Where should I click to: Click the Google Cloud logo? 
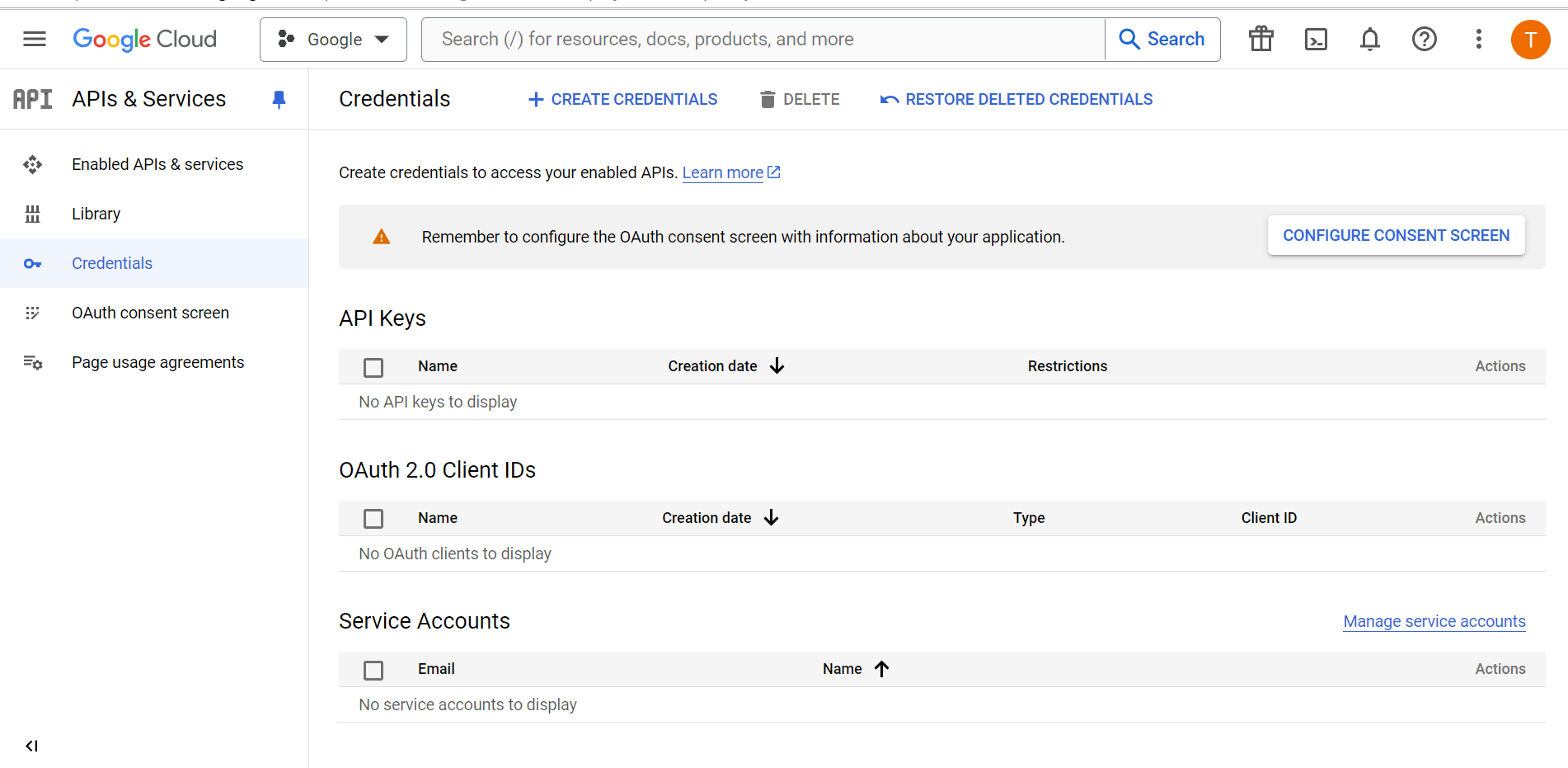pos(144,39)
